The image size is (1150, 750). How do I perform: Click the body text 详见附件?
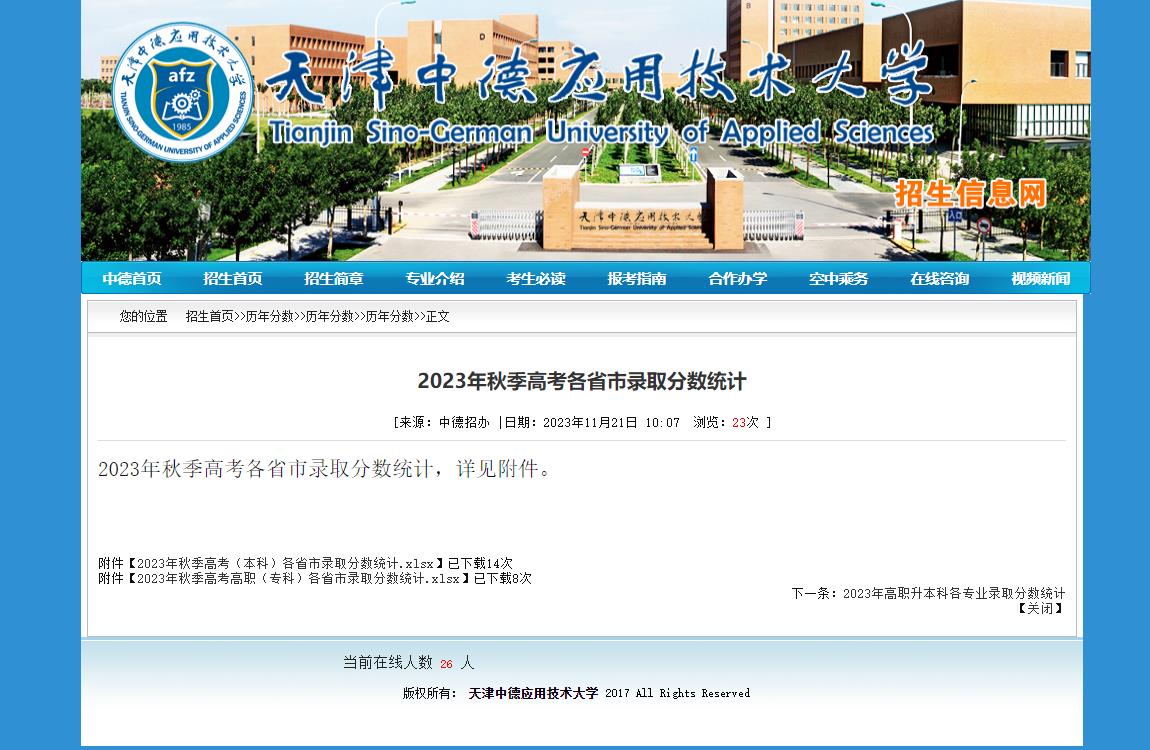[497, 468]
